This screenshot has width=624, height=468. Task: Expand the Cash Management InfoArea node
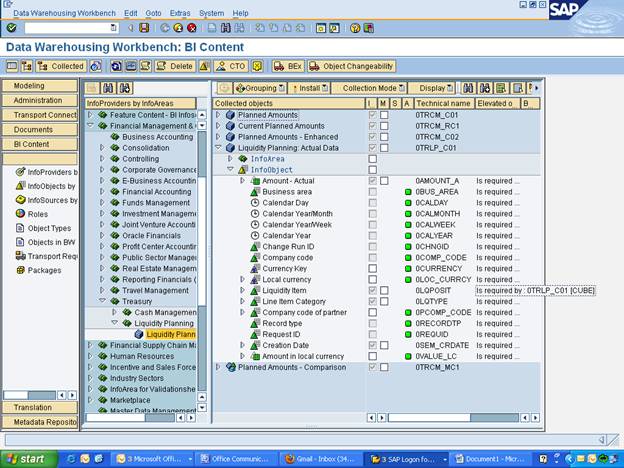(x=115, y=312)
